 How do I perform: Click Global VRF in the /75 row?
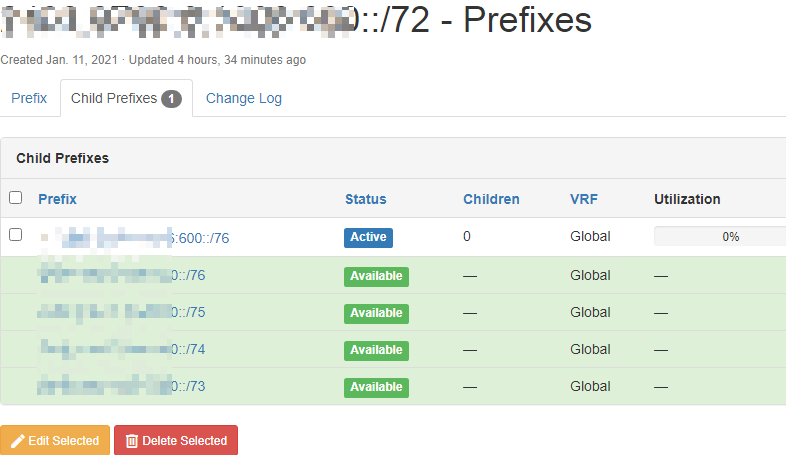click(590, 312)
